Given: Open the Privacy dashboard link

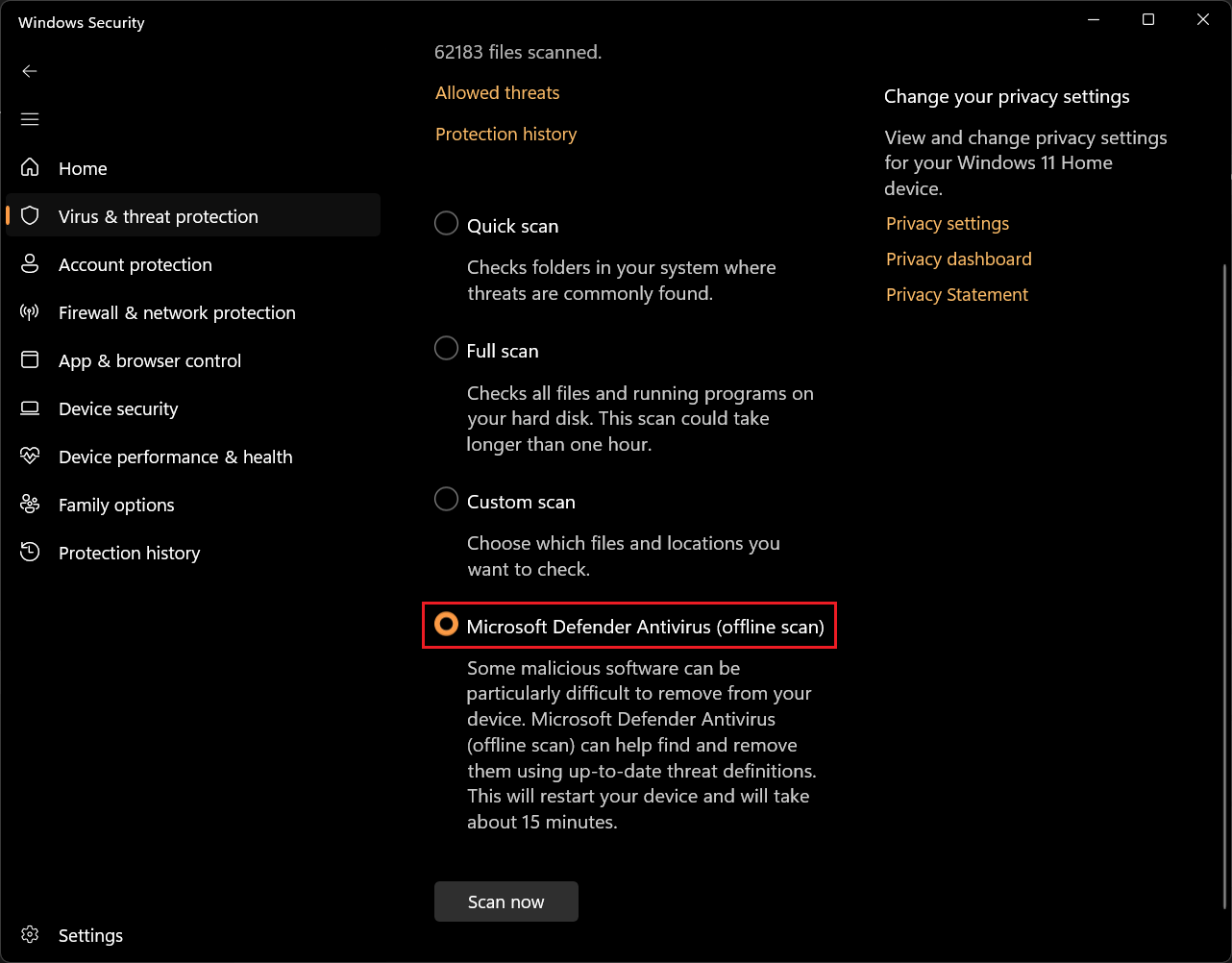Looking at the screenshot, I should pos(958,259).
